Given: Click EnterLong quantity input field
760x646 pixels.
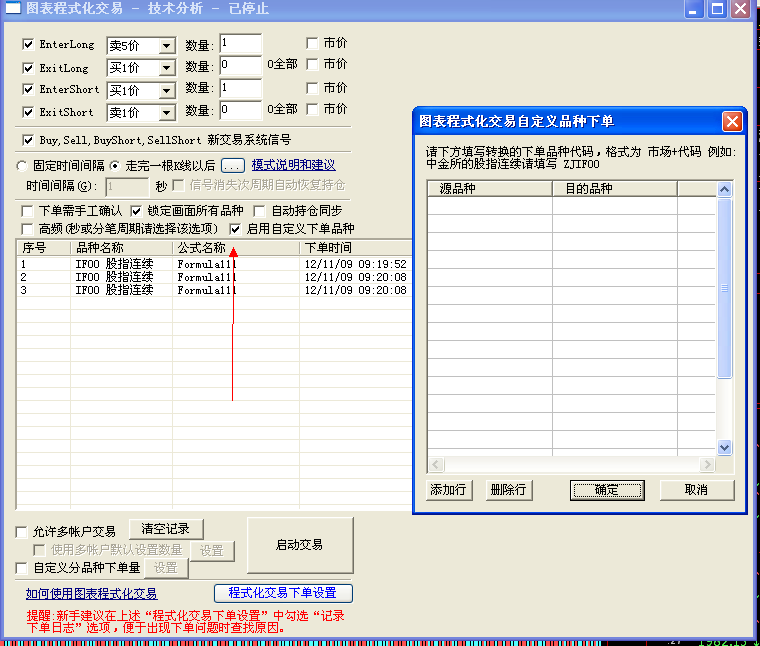Looking at the screenshot, I should tap(240, 44).
